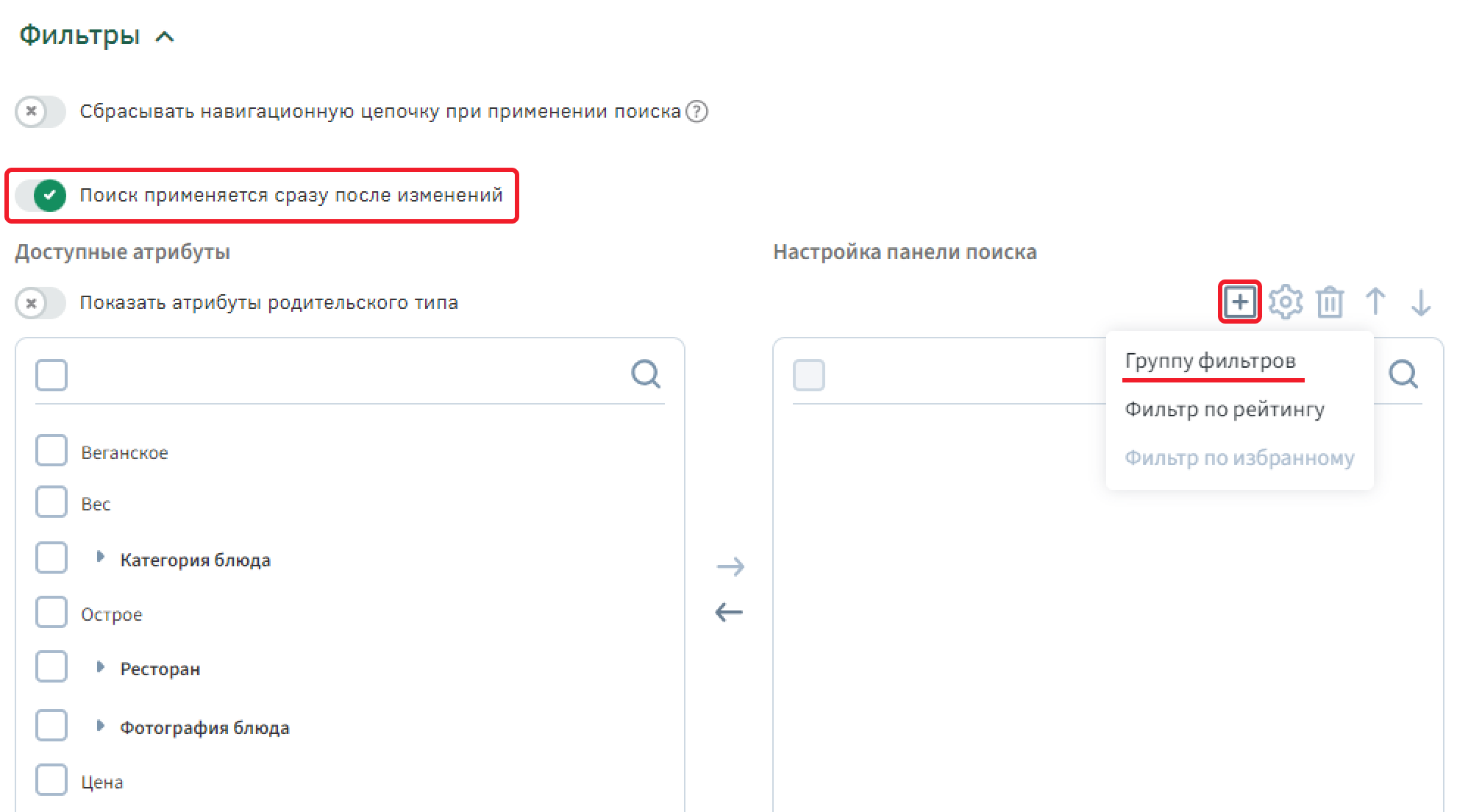Click search icon in available attributes
Screen dimensions: 1468x812
646,374
